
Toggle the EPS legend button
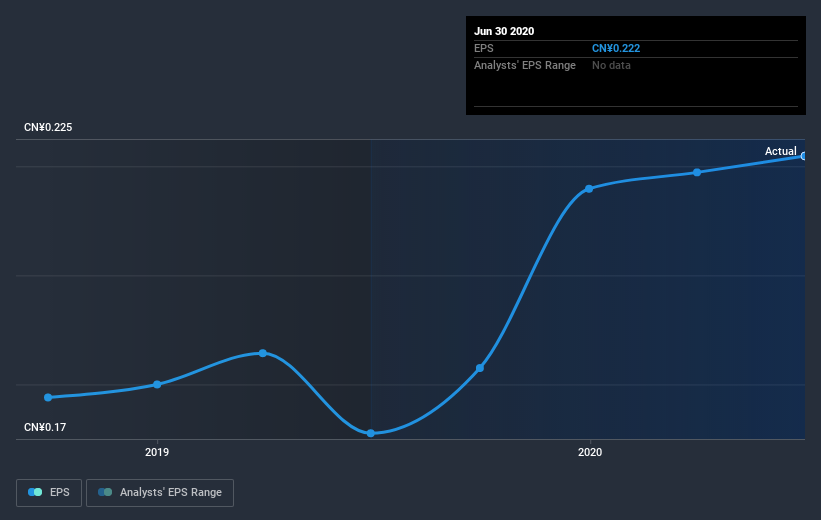click(49, 492)
